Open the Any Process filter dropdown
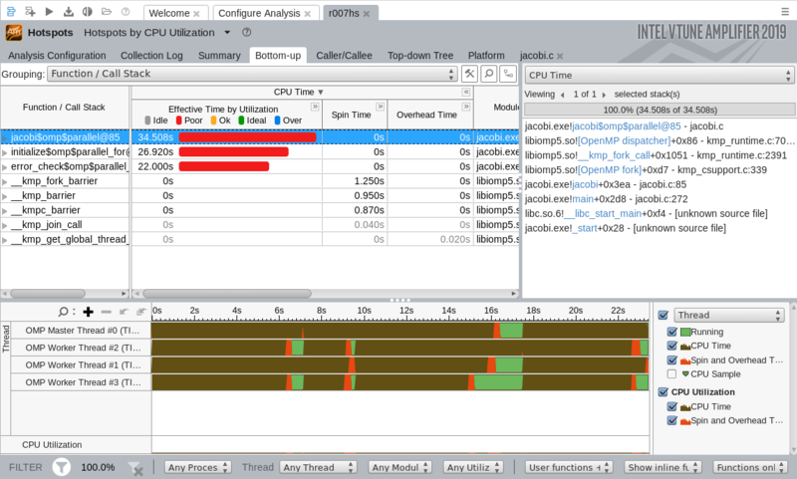The width and height of the screenshot is (797, 479). pos(197,467)
